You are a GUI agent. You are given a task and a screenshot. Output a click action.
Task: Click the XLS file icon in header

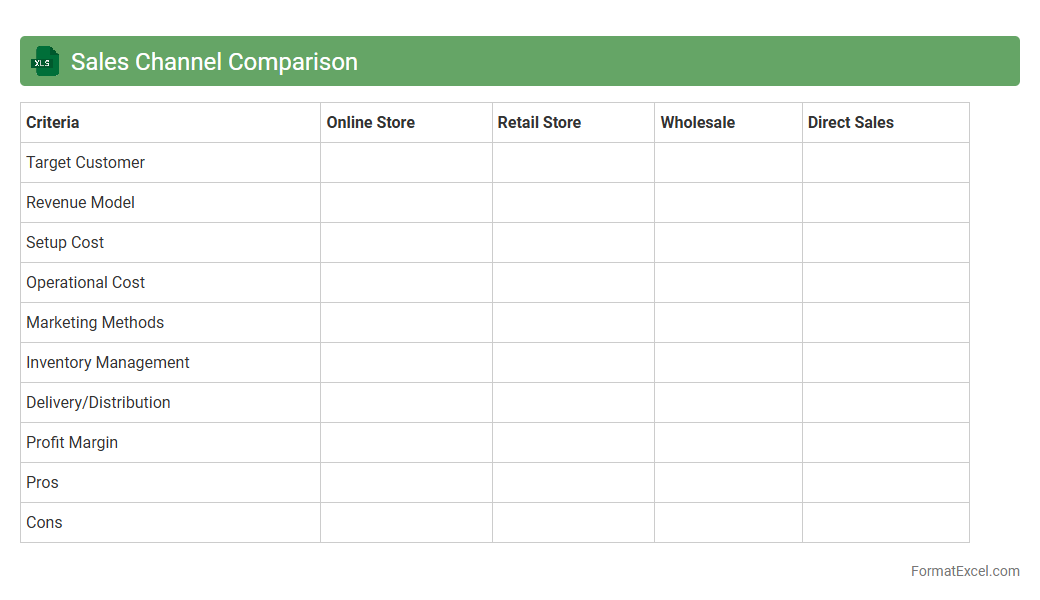[45, 62]
